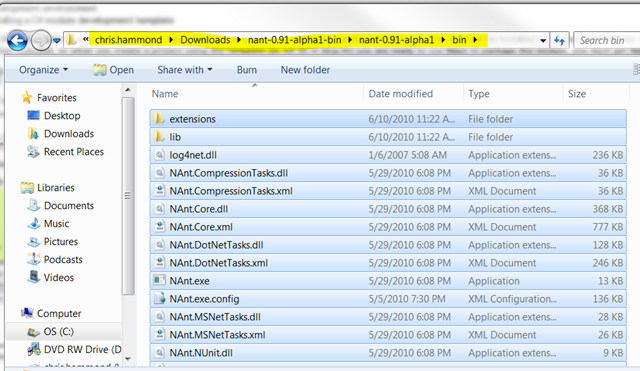This screenshot has width=640, height=371.
Task: Click Open in the toolbar
Action: coord(113,70)
